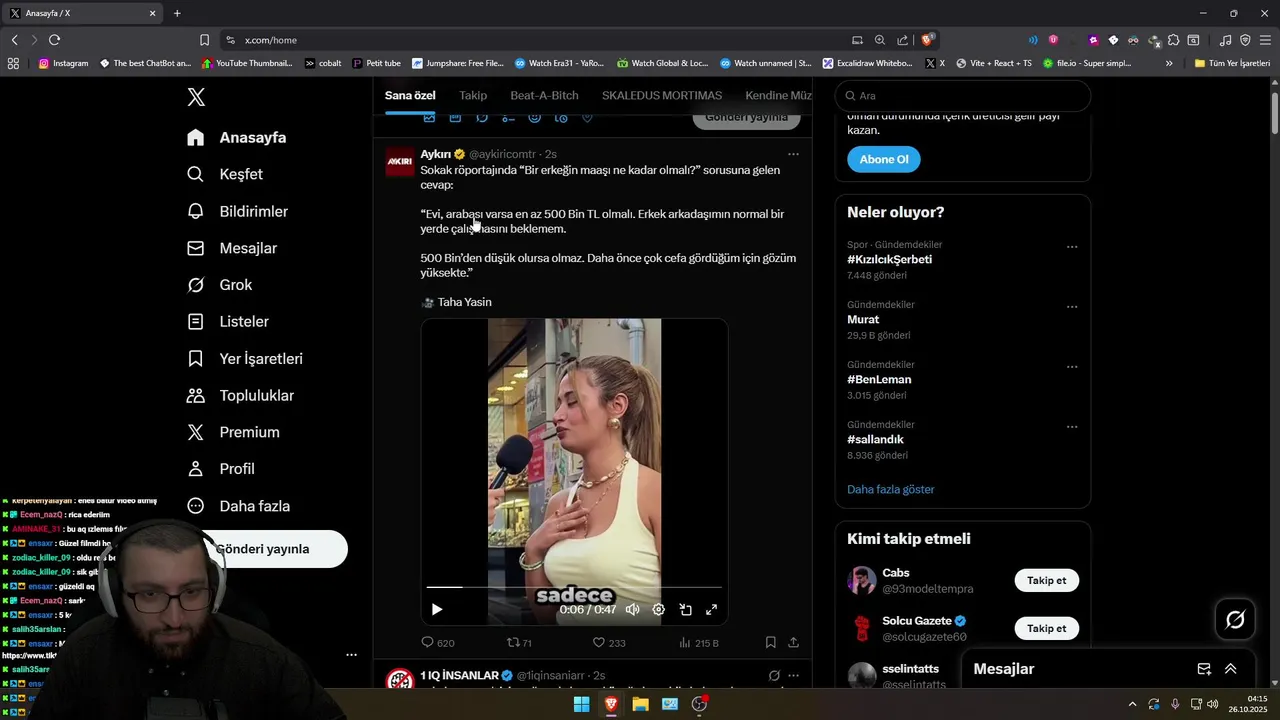
Task: Switch to the Takip tab
Action: [x=473, y=95]
